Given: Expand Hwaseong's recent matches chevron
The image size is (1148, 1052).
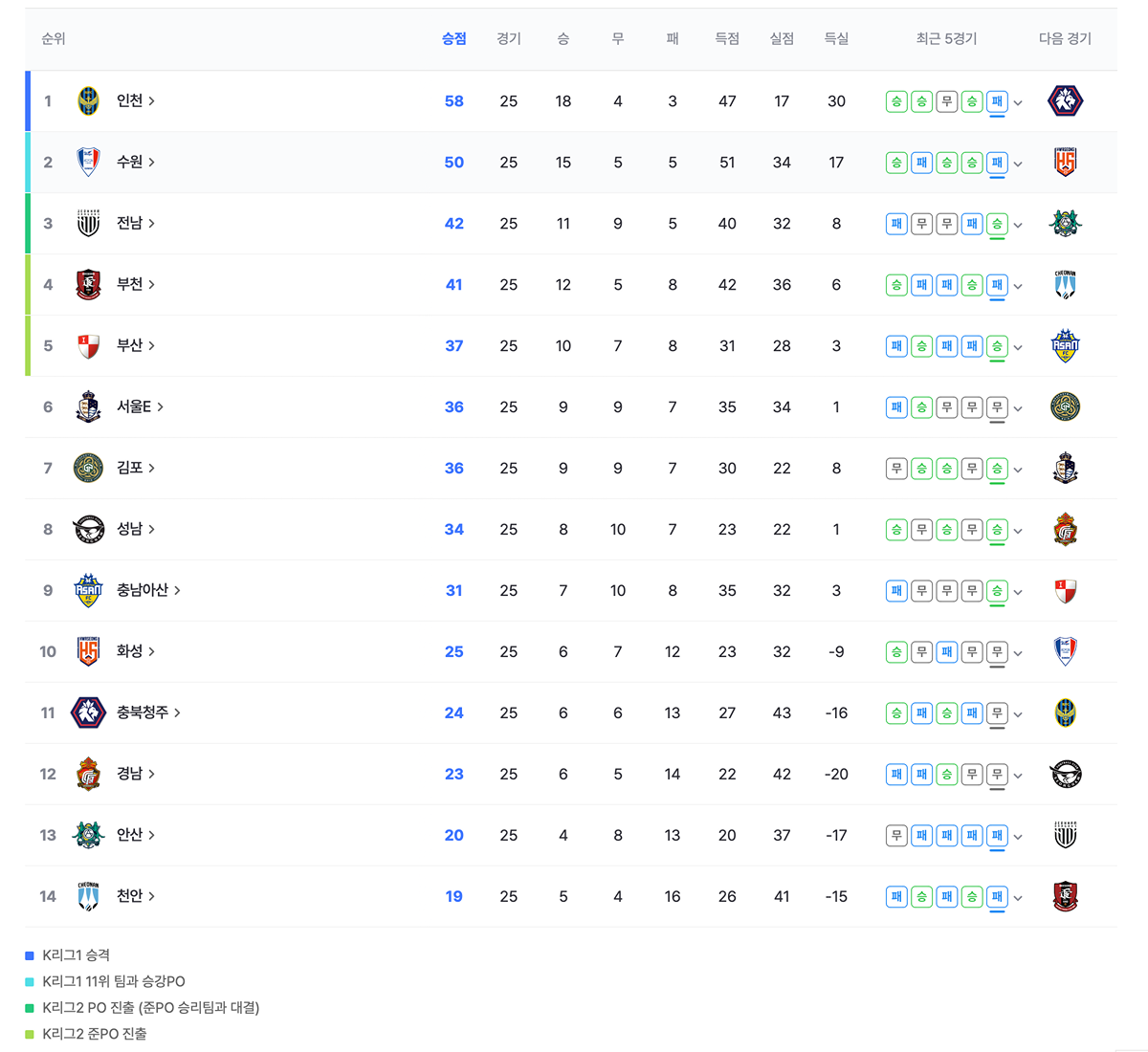Looking at the screenshot, I should click(x=1018, y=653).
